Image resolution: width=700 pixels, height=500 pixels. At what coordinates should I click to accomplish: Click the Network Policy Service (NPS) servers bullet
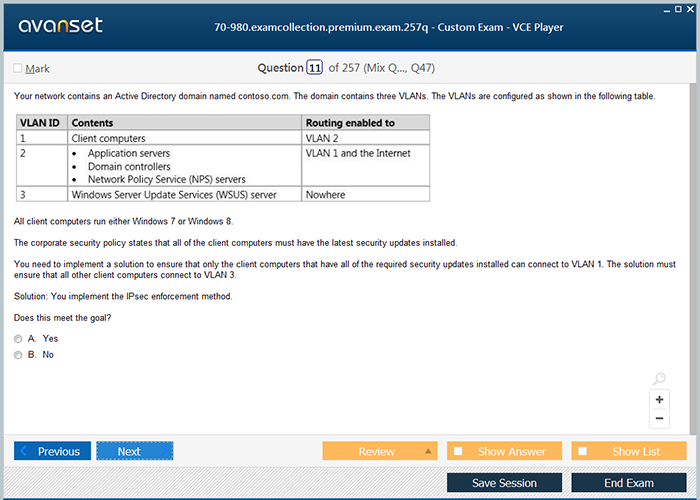coord(167,179)
